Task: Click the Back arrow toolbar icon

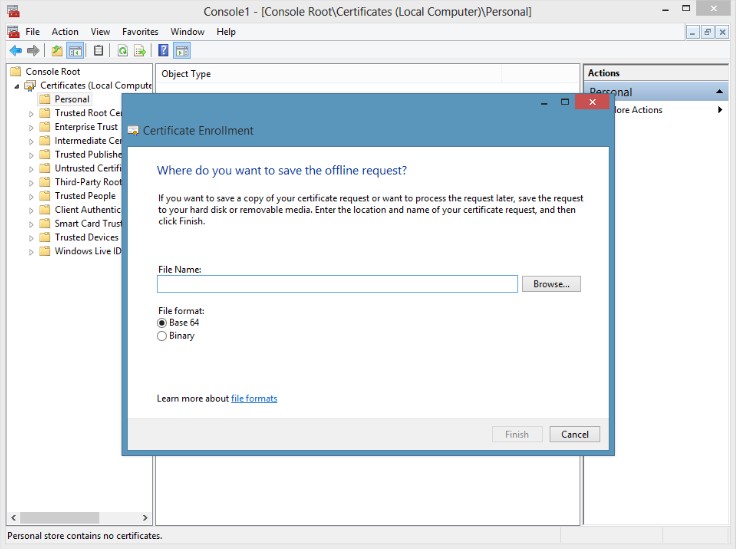Action: click(x=16, y=50)
